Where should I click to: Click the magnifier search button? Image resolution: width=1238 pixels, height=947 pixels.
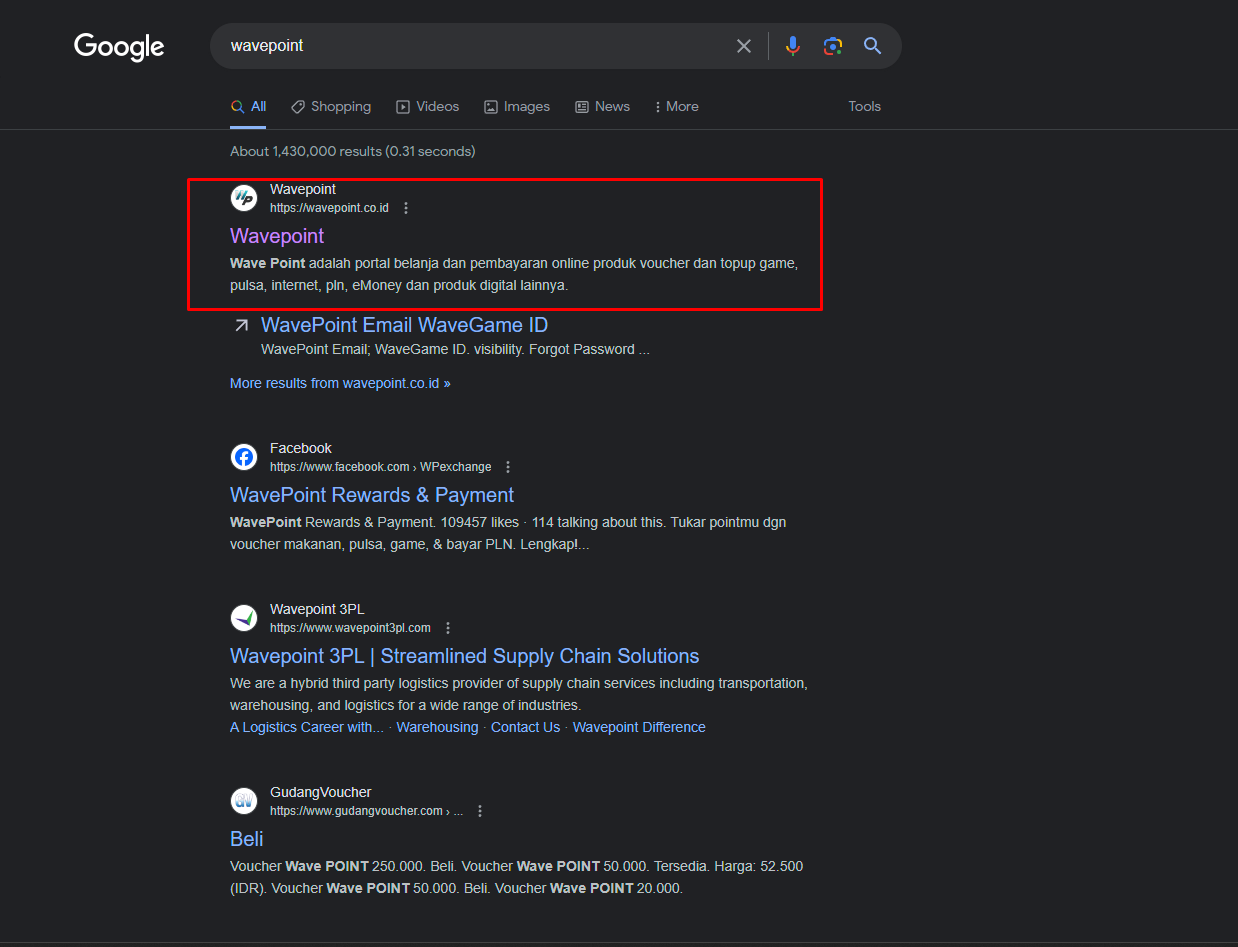pos(873,46)
